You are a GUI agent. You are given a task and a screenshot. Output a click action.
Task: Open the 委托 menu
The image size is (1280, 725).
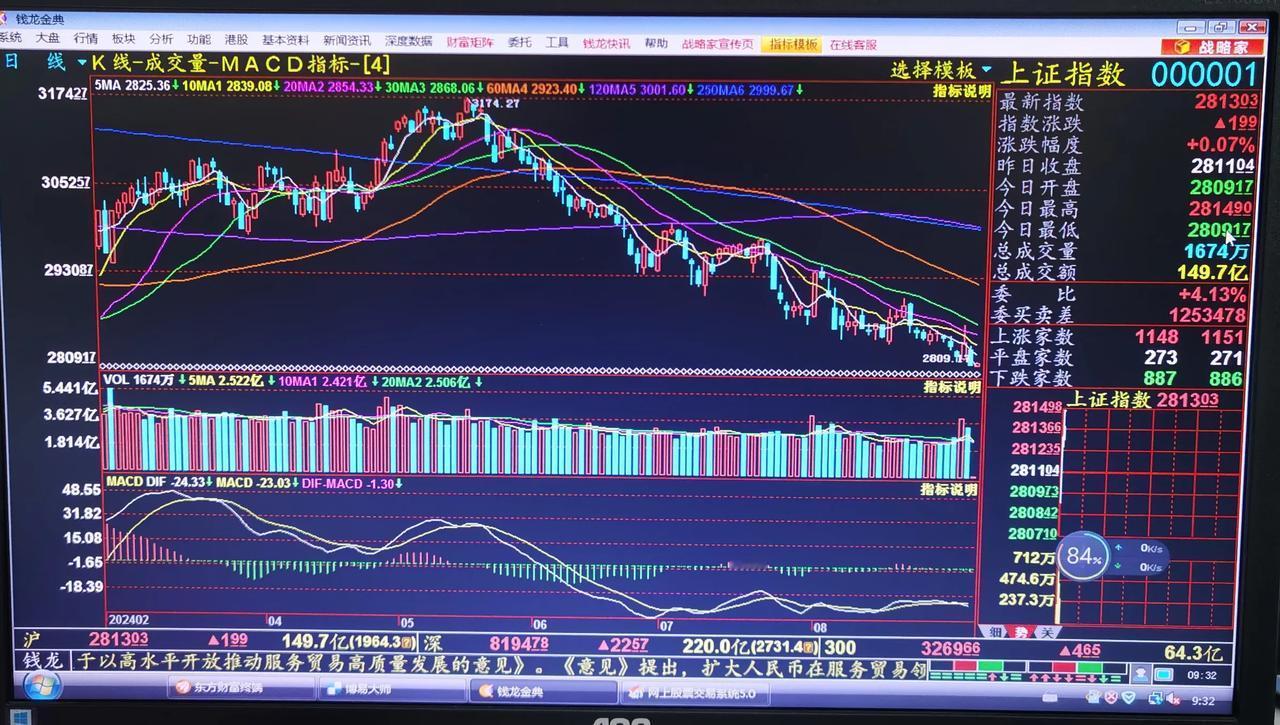[520, 42]
